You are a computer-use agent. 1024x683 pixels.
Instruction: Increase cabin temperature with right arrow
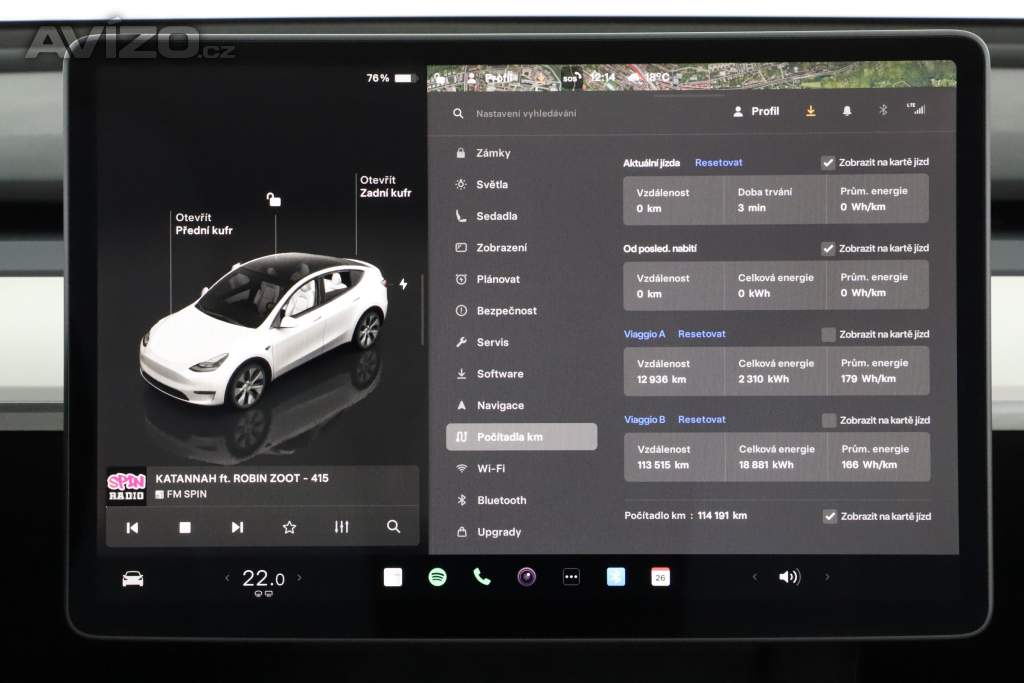(300, 577)
